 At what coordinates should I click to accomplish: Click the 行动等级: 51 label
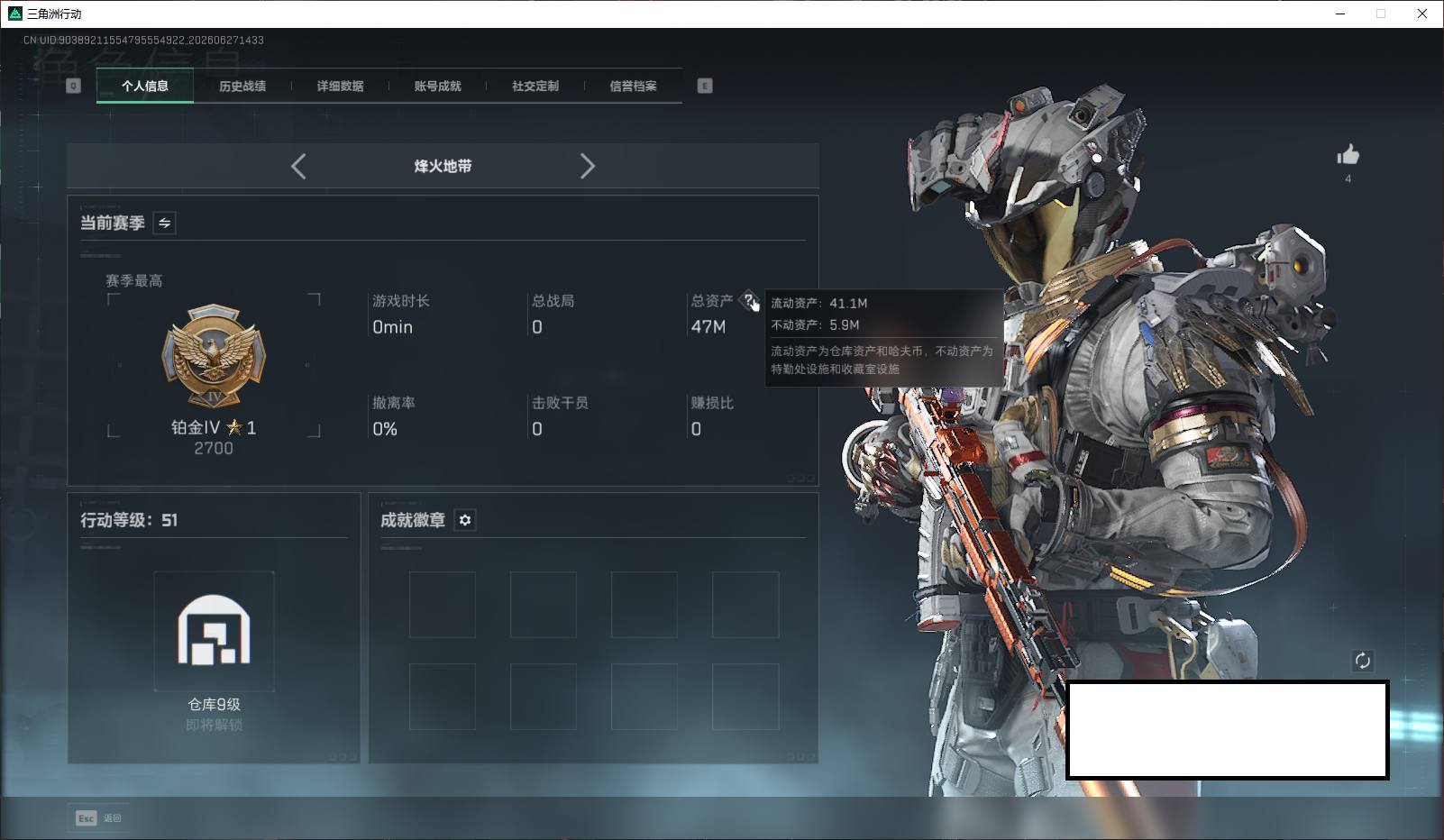pos(129,520)
